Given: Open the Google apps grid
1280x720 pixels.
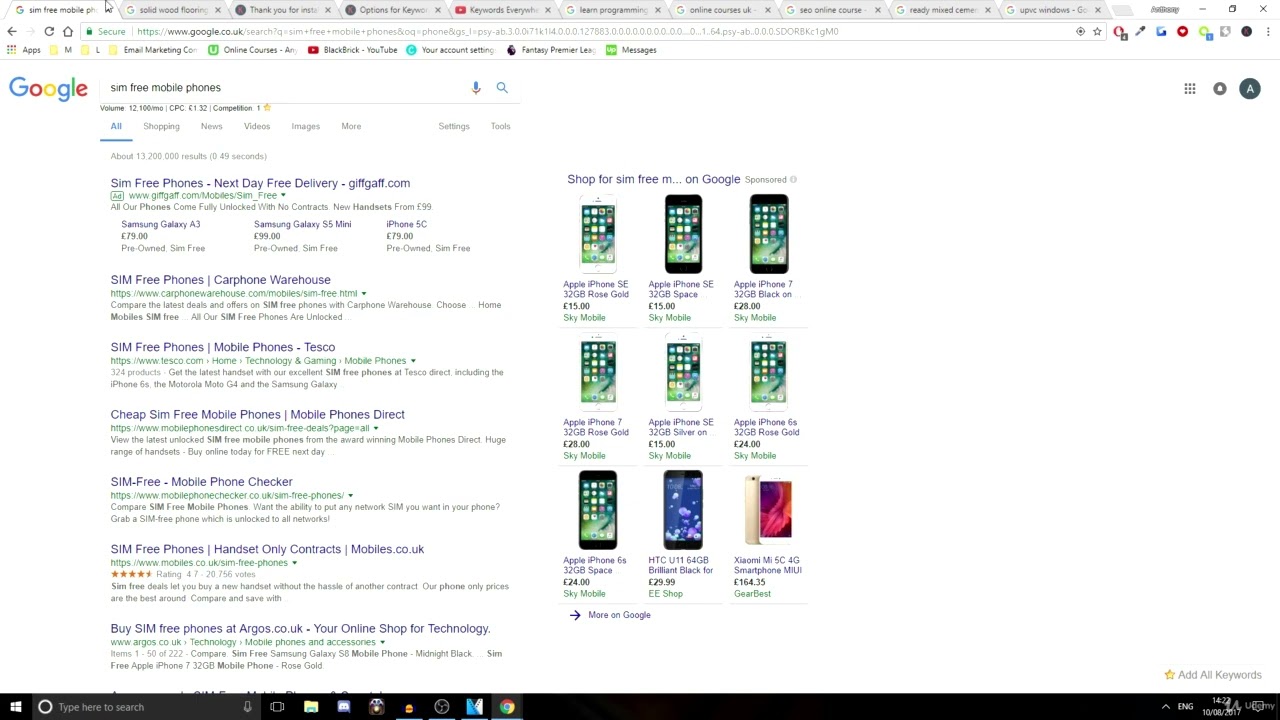Looking at the screenshot, I should point(1190,89).
